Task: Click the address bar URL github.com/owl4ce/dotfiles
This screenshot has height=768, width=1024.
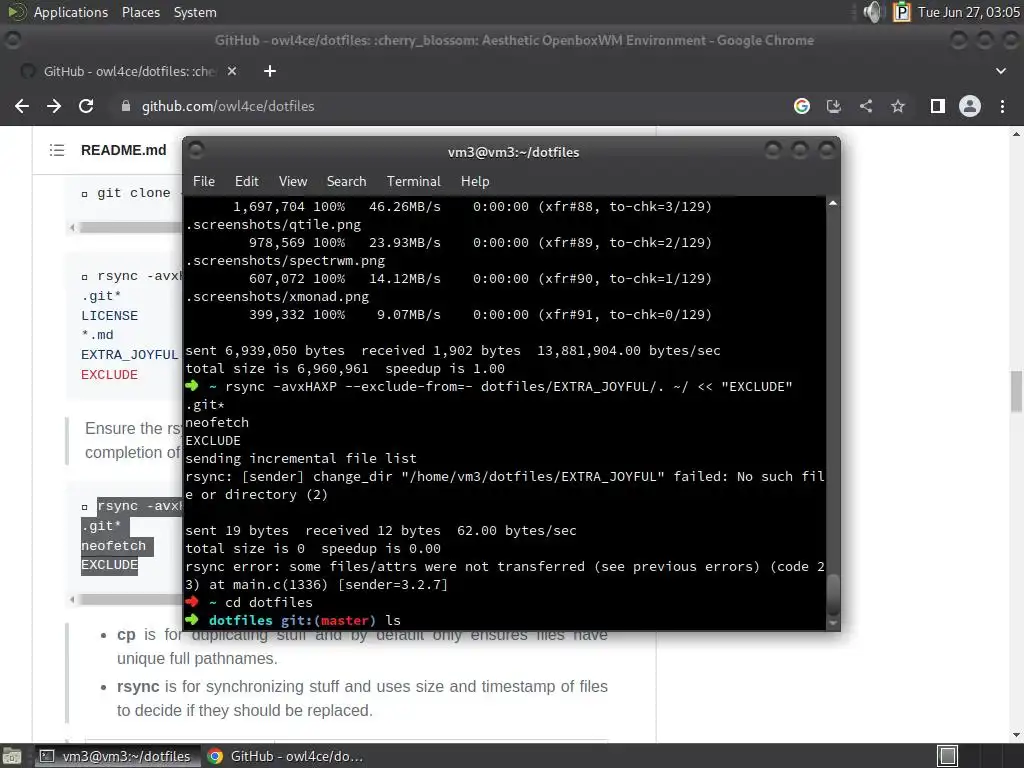Action: pos(228,106)
